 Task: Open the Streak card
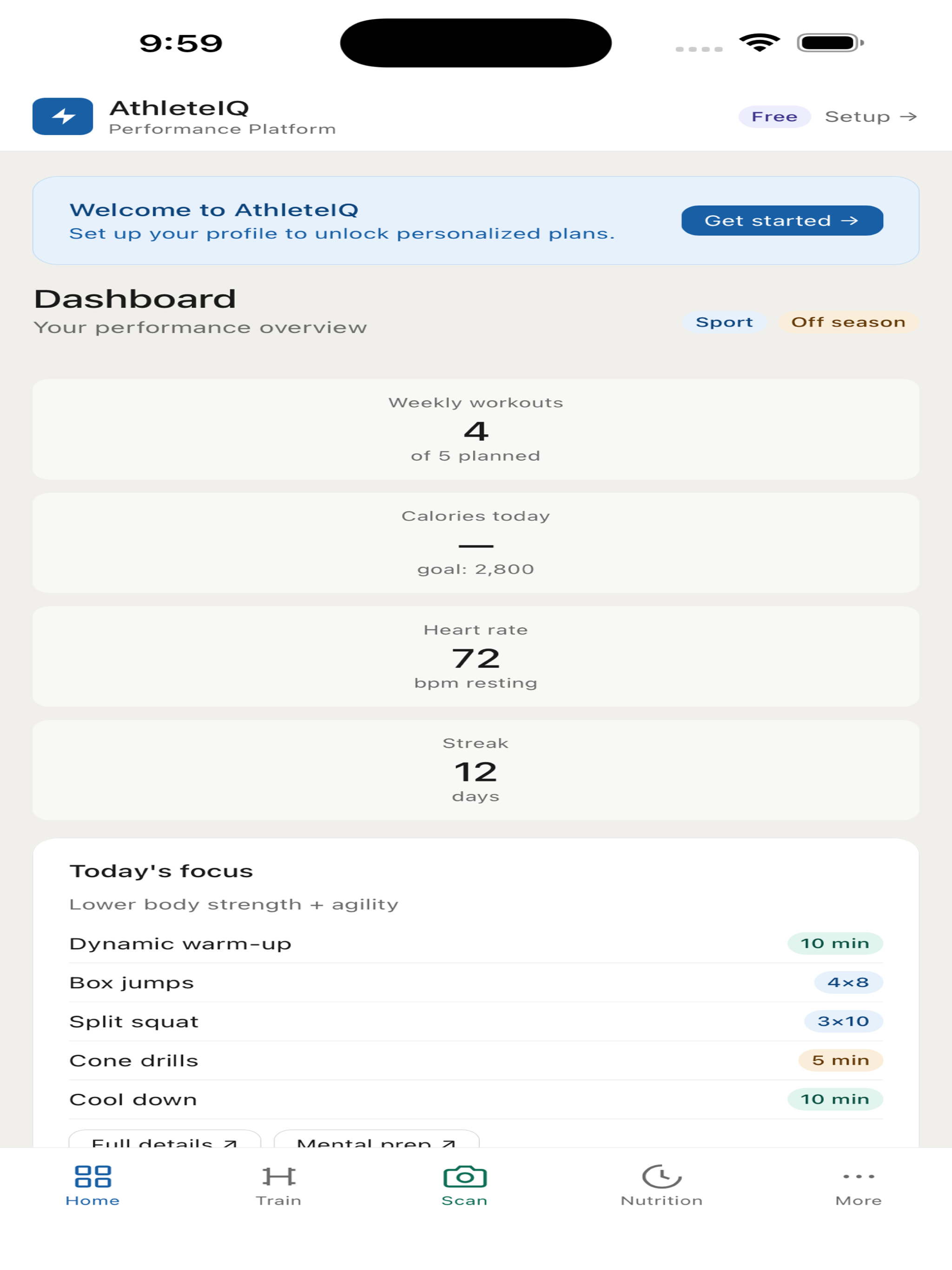[x=476, y=770]
